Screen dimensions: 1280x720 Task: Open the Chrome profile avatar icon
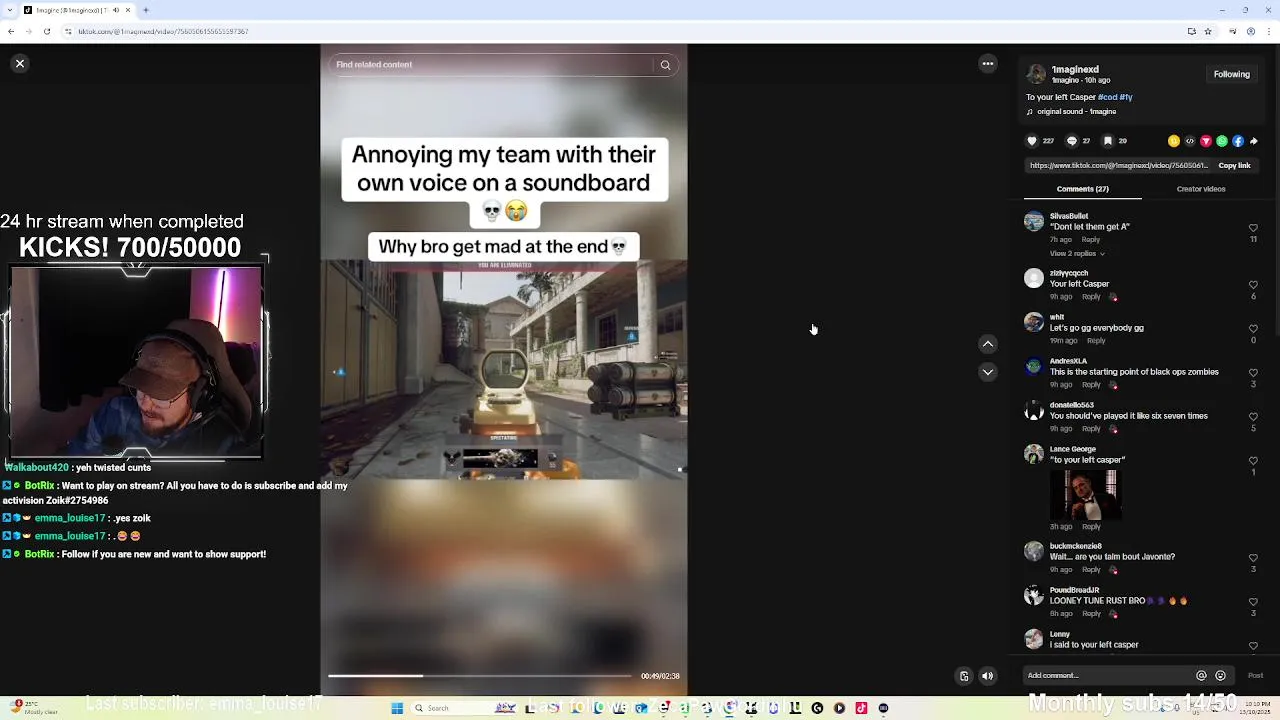(1250, 32)
